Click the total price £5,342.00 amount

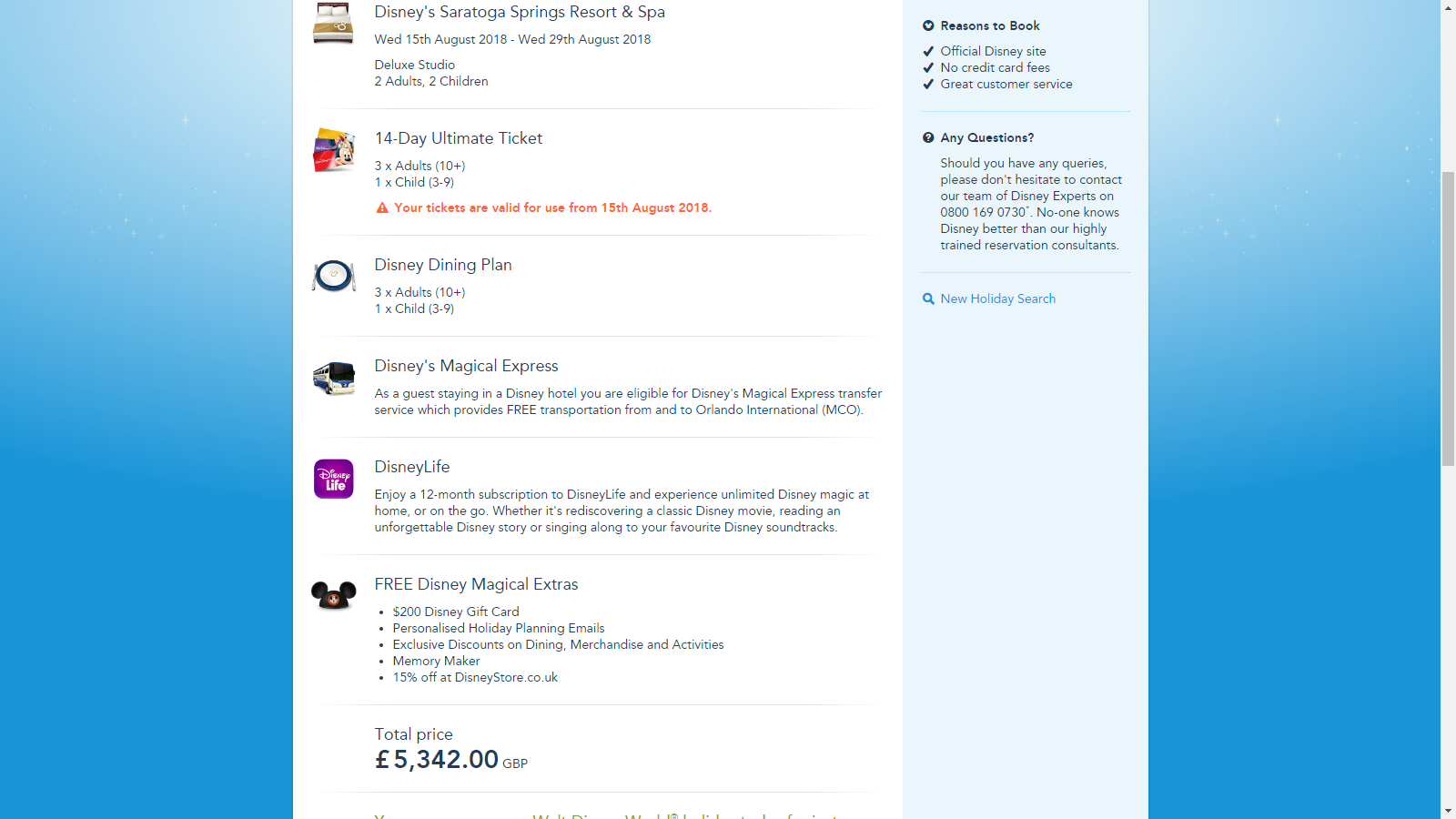[x=438, y=760]
